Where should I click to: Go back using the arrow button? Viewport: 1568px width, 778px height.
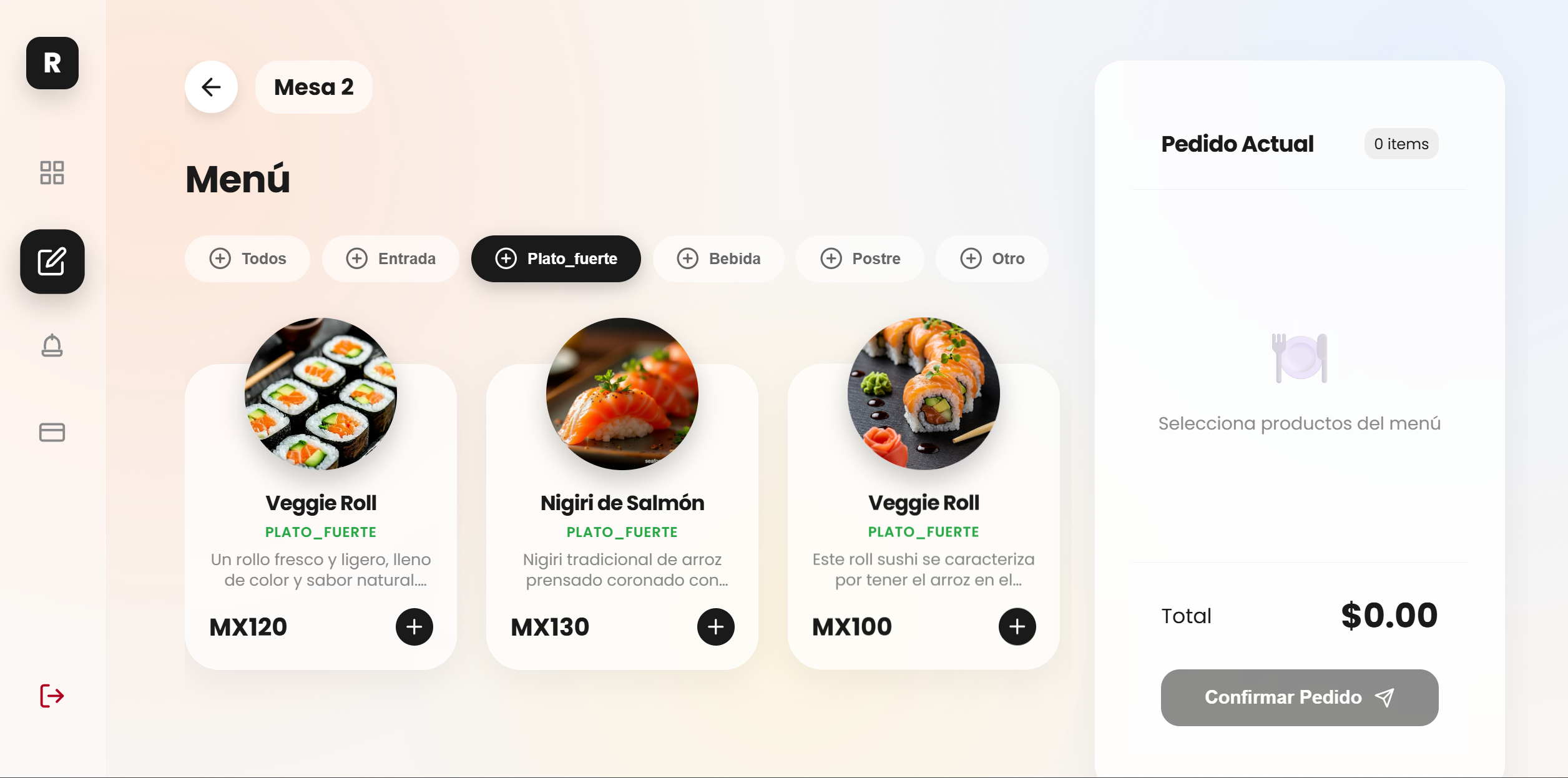[x=211, y=87]
